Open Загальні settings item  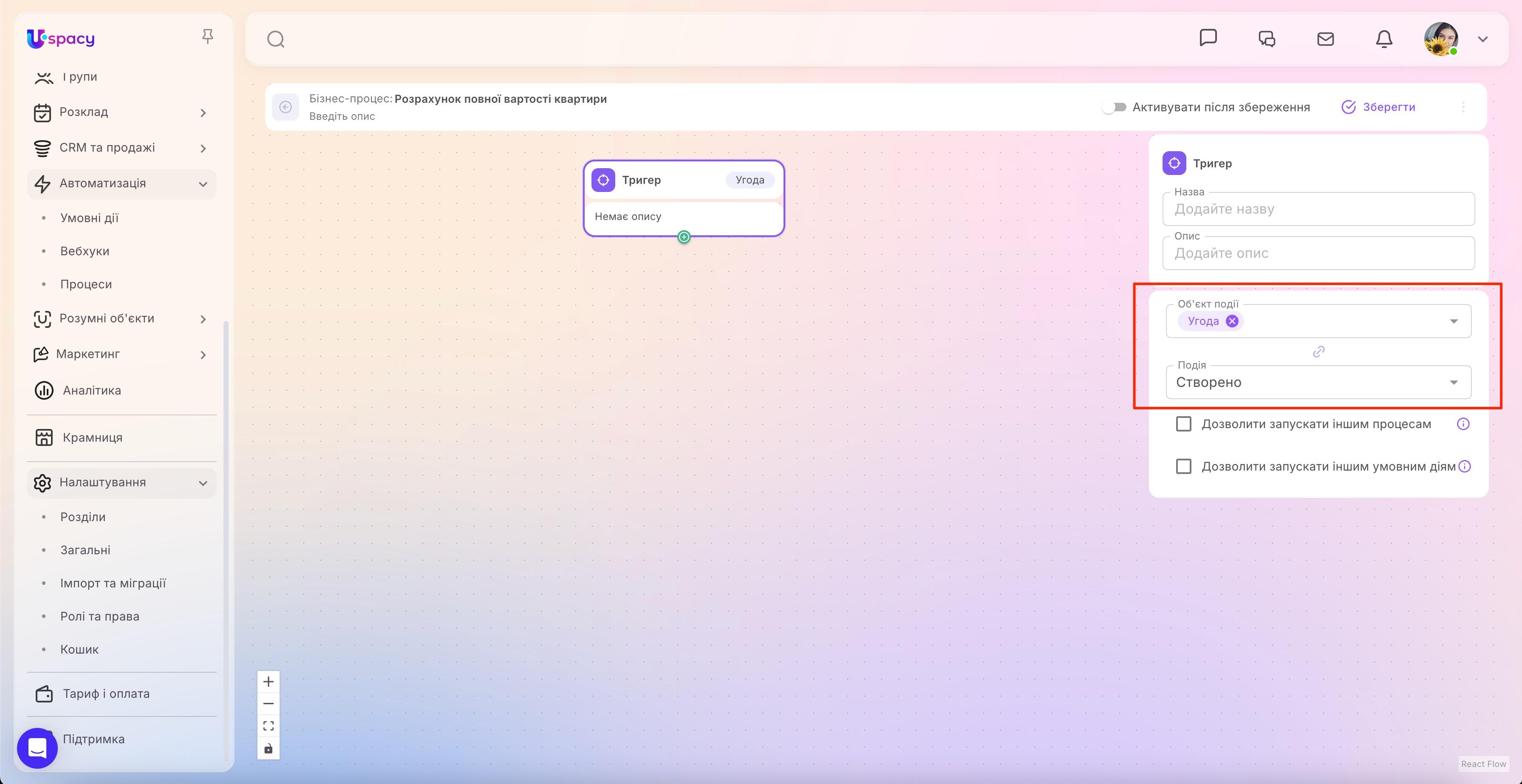pyautogui.click(x=85, y=550)
